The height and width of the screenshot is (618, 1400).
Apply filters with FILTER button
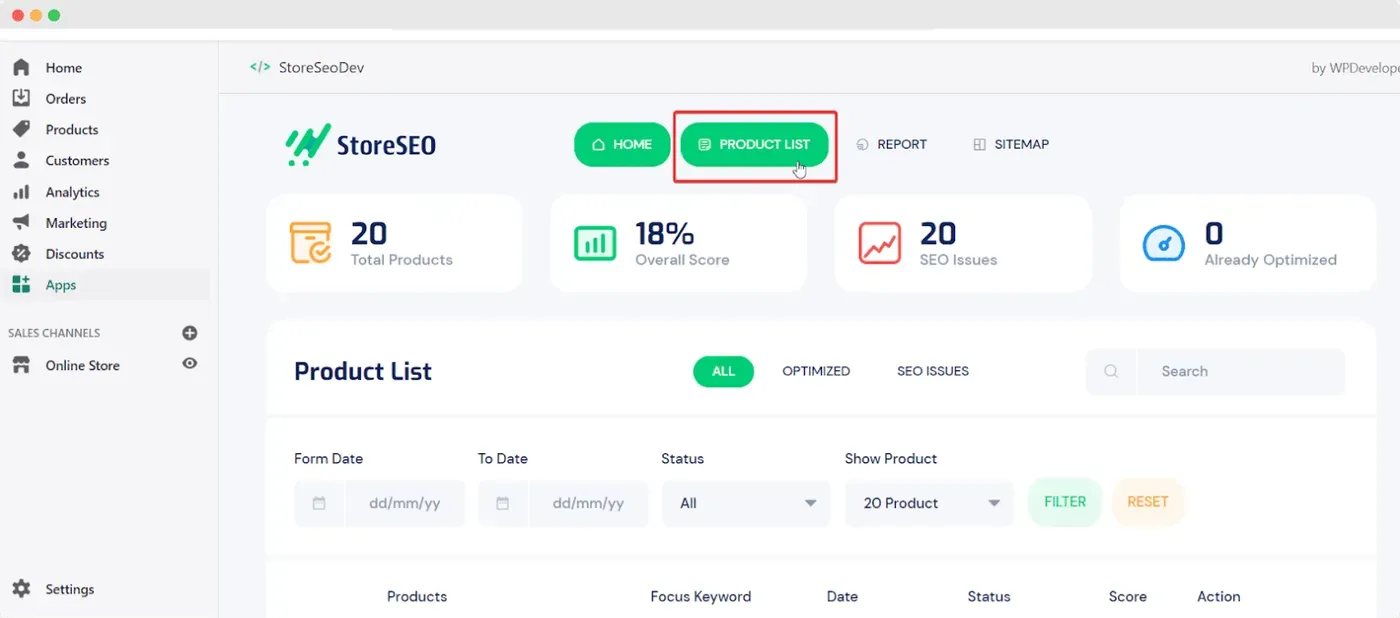tap(1065, 502)
